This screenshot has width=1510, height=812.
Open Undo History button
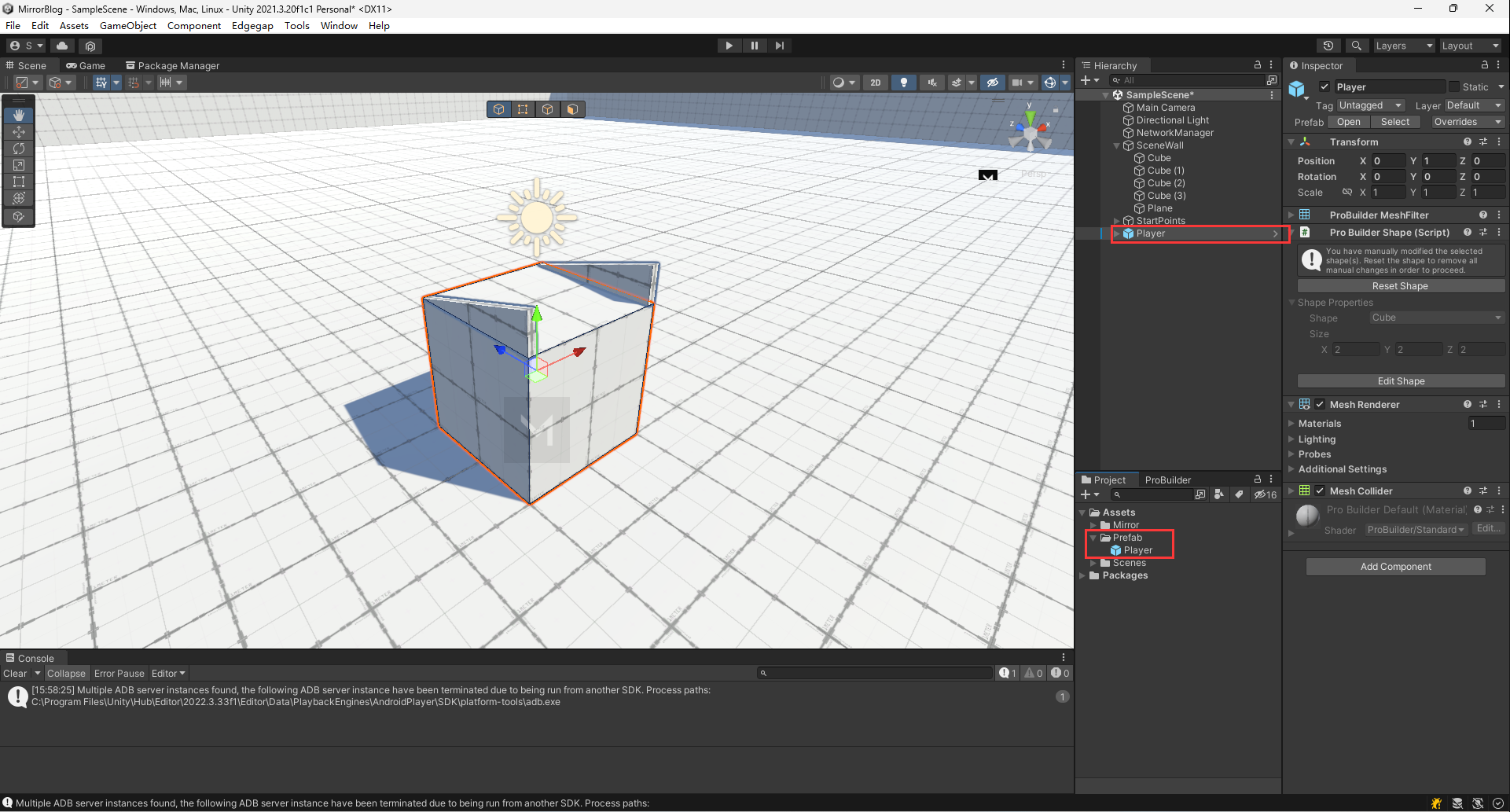[1328, 46]
